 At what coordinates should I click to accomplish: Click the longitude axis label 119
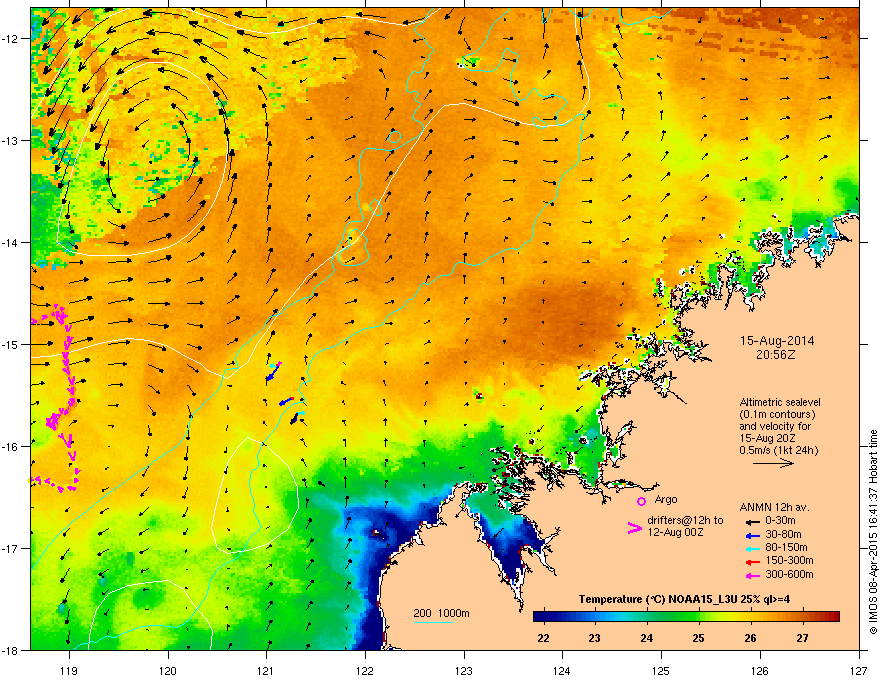tap(69, 670)
